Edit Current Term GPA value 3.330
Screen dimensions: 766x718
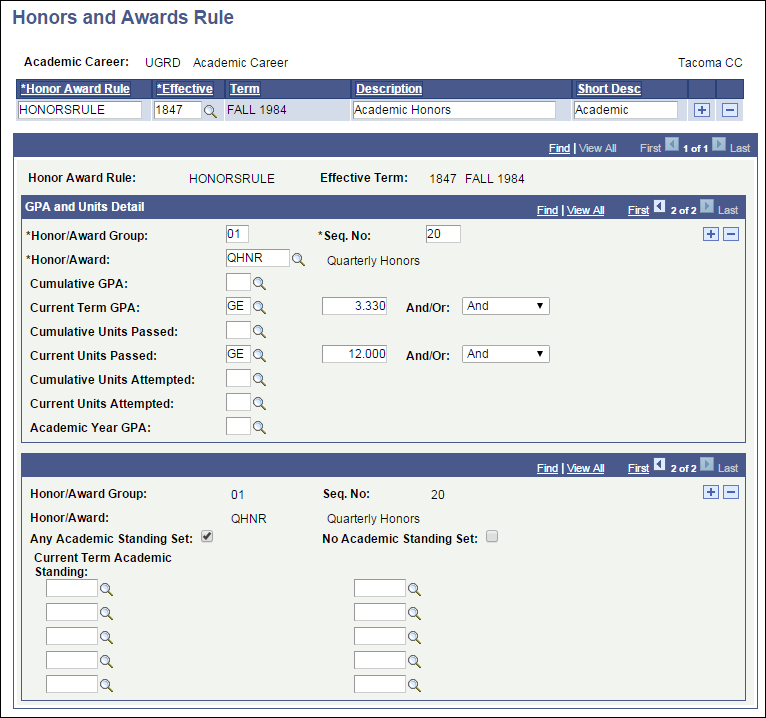354,306
